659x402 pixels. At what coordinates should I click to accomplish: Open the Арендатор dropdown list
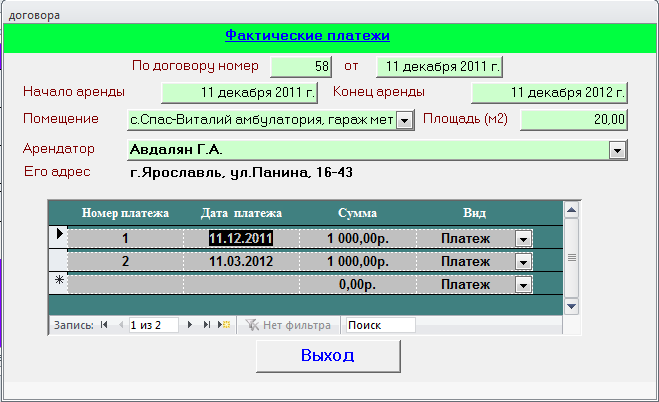[617, 150]
